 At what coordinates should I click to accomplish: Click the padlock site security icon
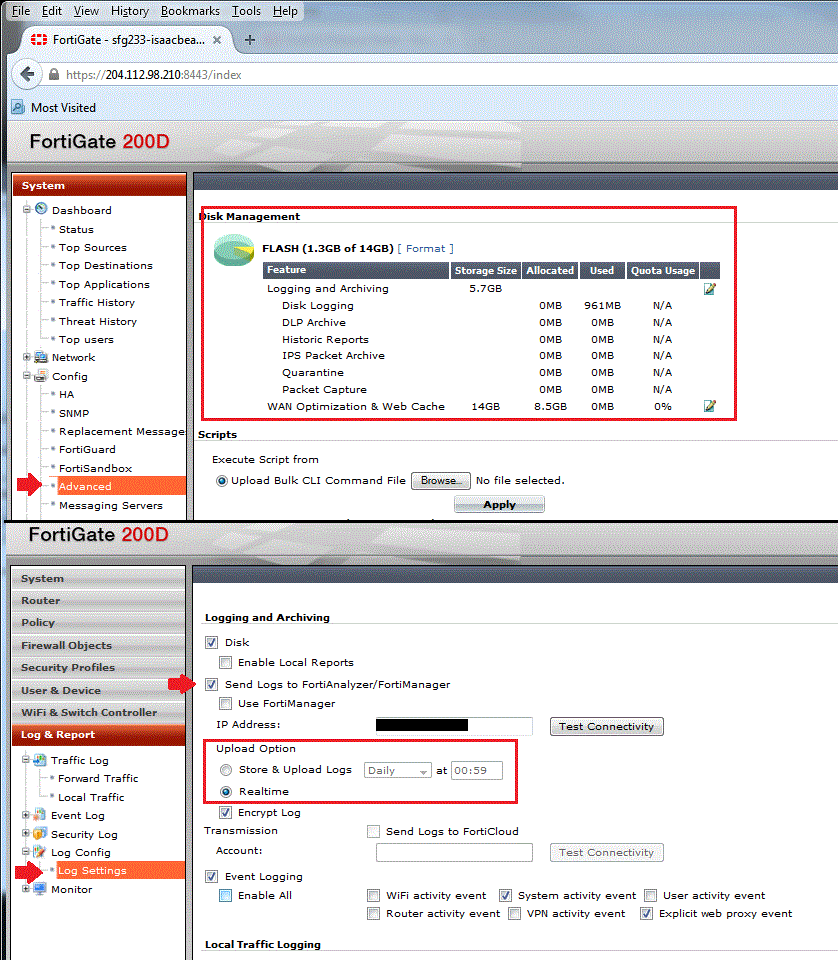[x=54, y=75]
